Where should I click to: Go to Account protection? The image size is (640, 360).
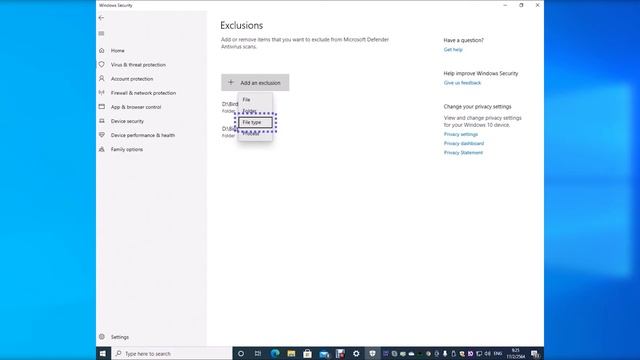coord(132,79)
